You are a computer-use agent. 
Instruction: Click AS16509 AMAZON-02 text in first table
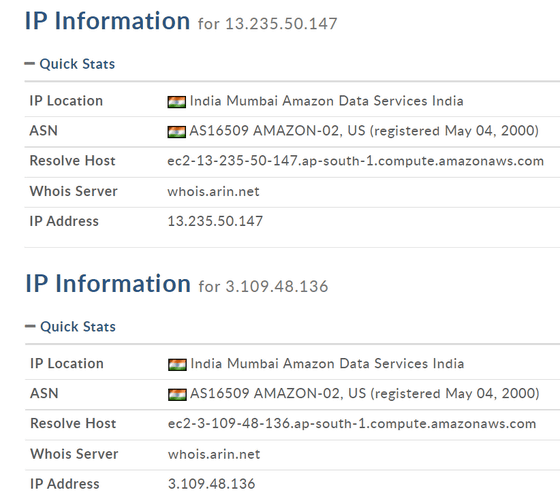[364, 131]
